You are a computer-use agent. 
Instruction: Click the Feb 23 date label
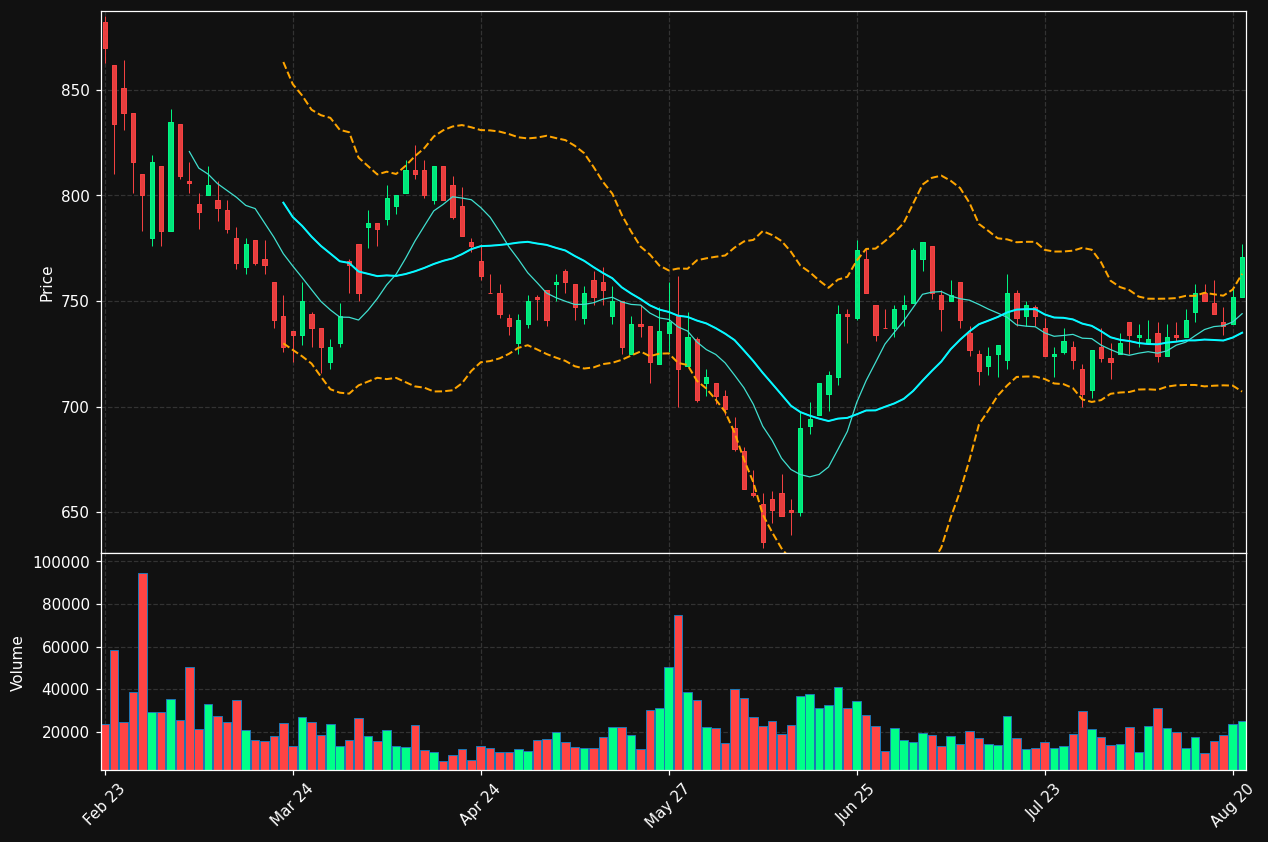tap(105, 804)
